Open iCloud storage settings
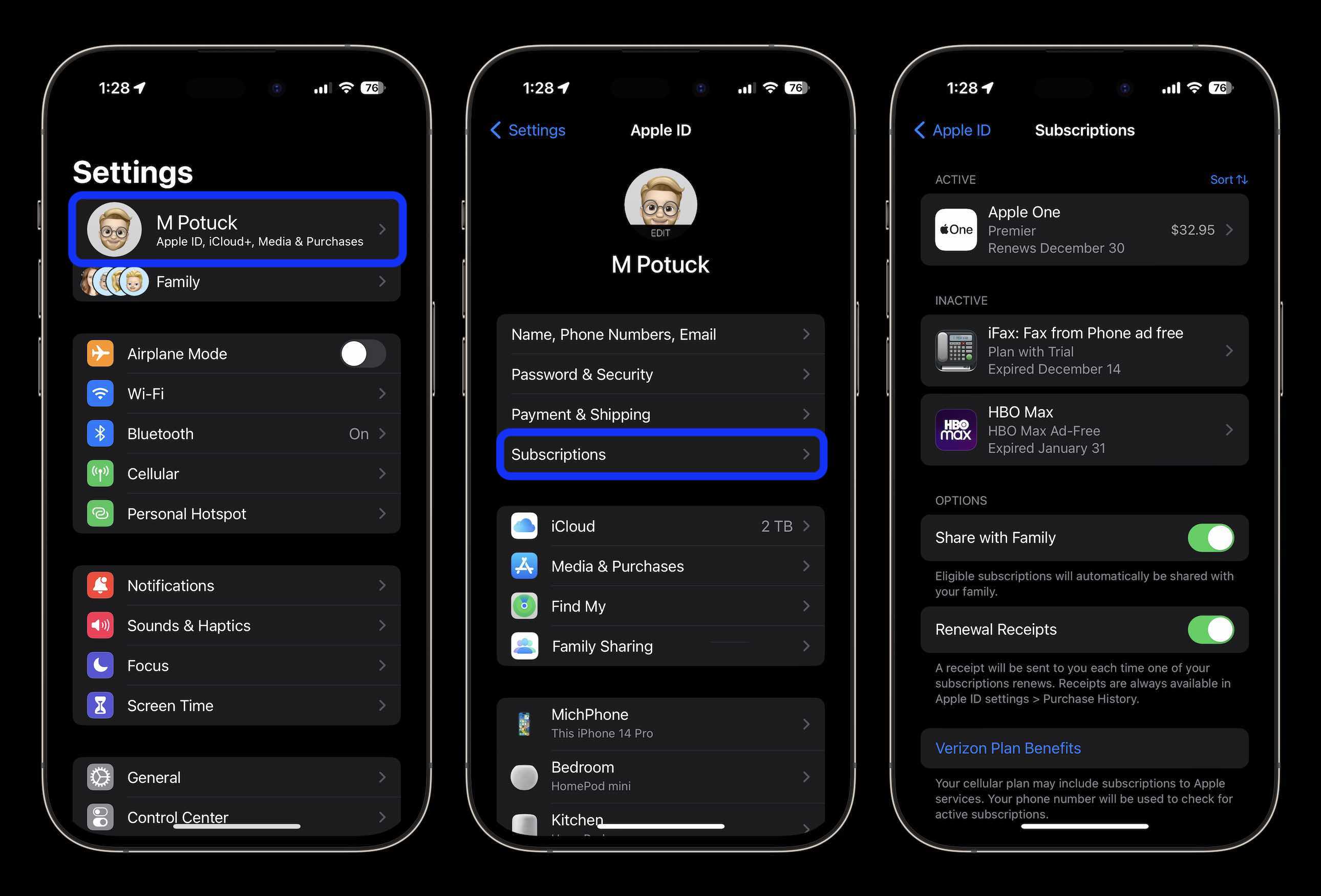The height and width of the screenshot is (896, 1321). click(x=660, y=525)
